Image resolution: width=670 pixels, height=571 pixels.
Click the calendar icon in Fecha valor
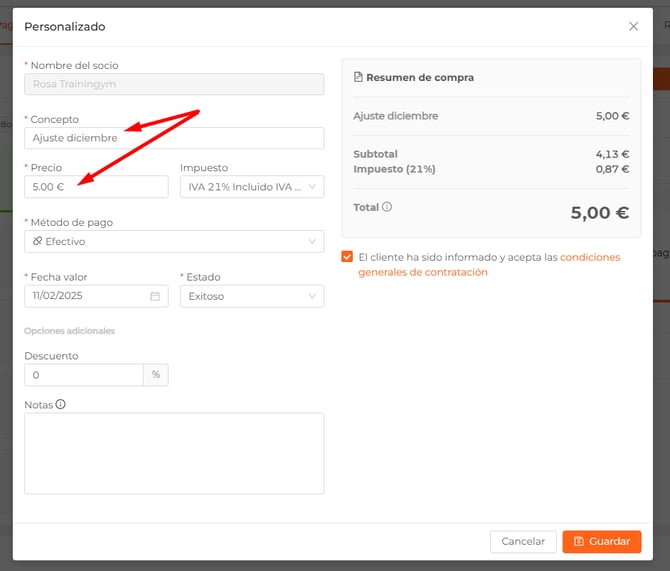click(155, 296)
